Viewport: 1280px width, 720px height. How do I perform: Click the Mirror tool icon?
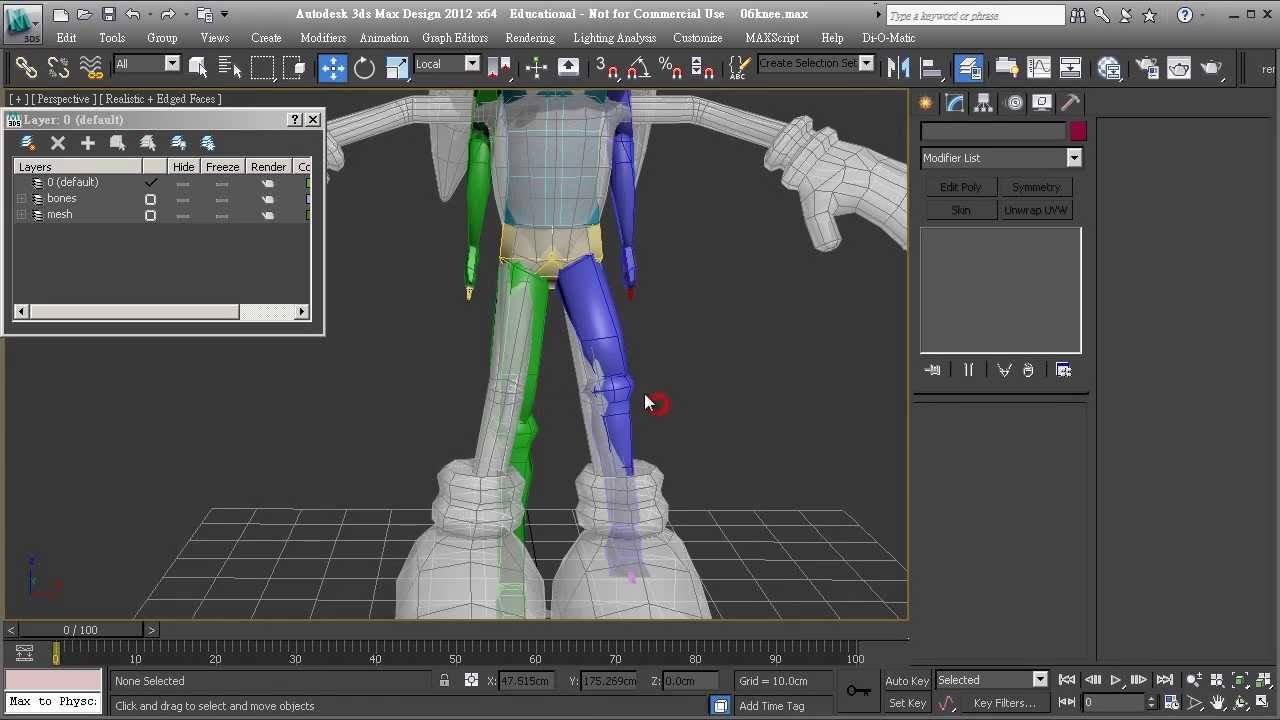tap(899, 67)
